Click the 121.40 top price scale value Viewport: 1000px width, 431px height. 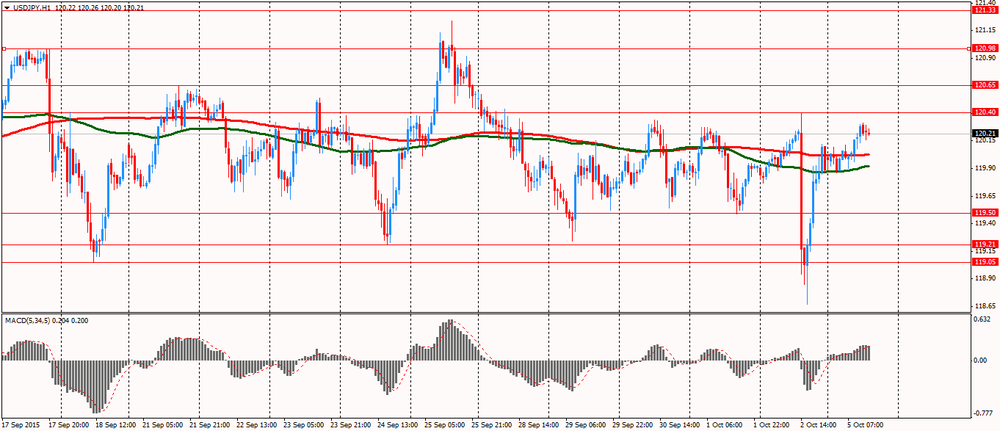coord(984,3)
